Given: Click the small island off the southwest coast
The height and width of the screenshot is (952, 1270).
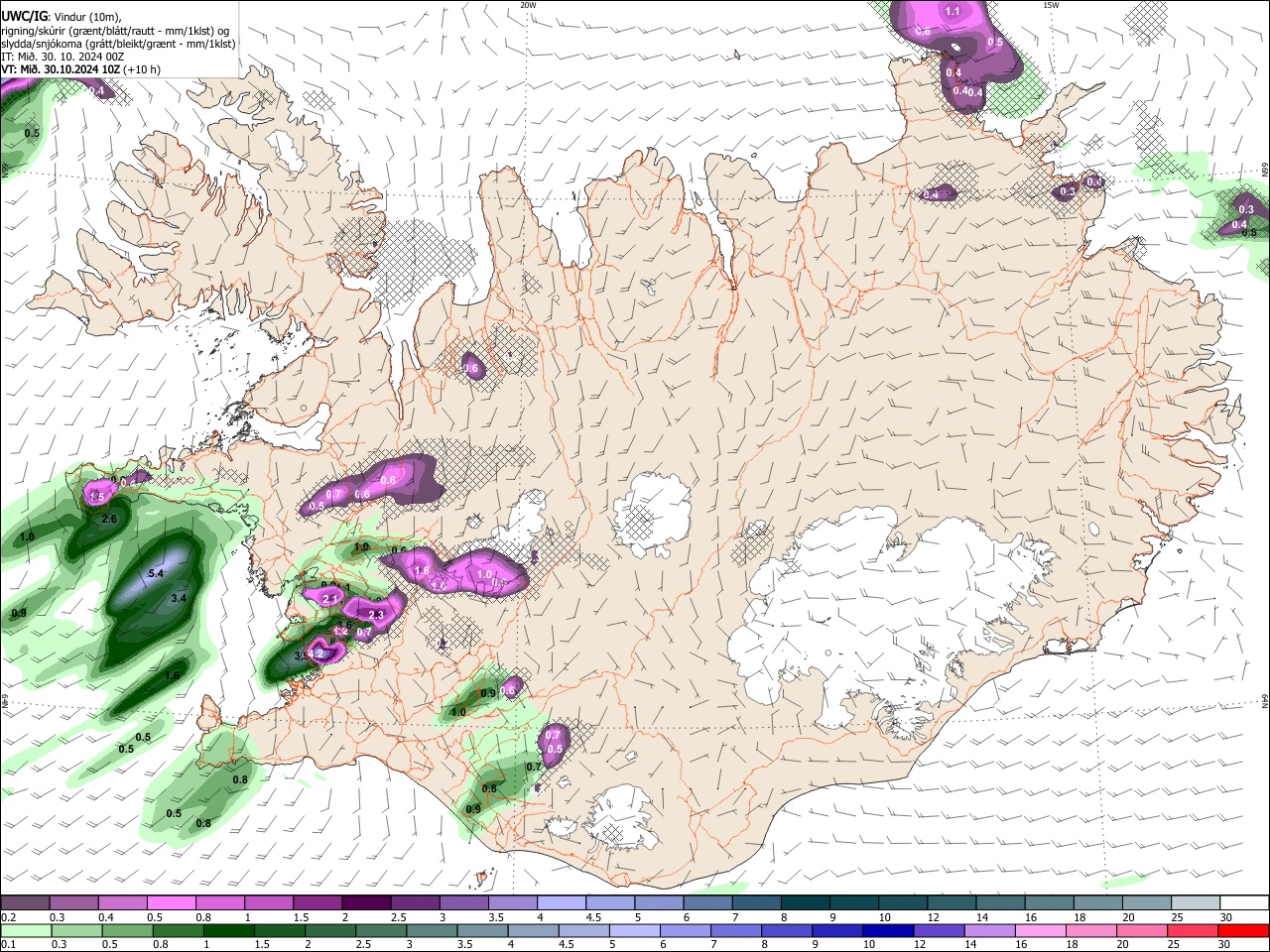Looking at the screenshot, I should point(482,879).
